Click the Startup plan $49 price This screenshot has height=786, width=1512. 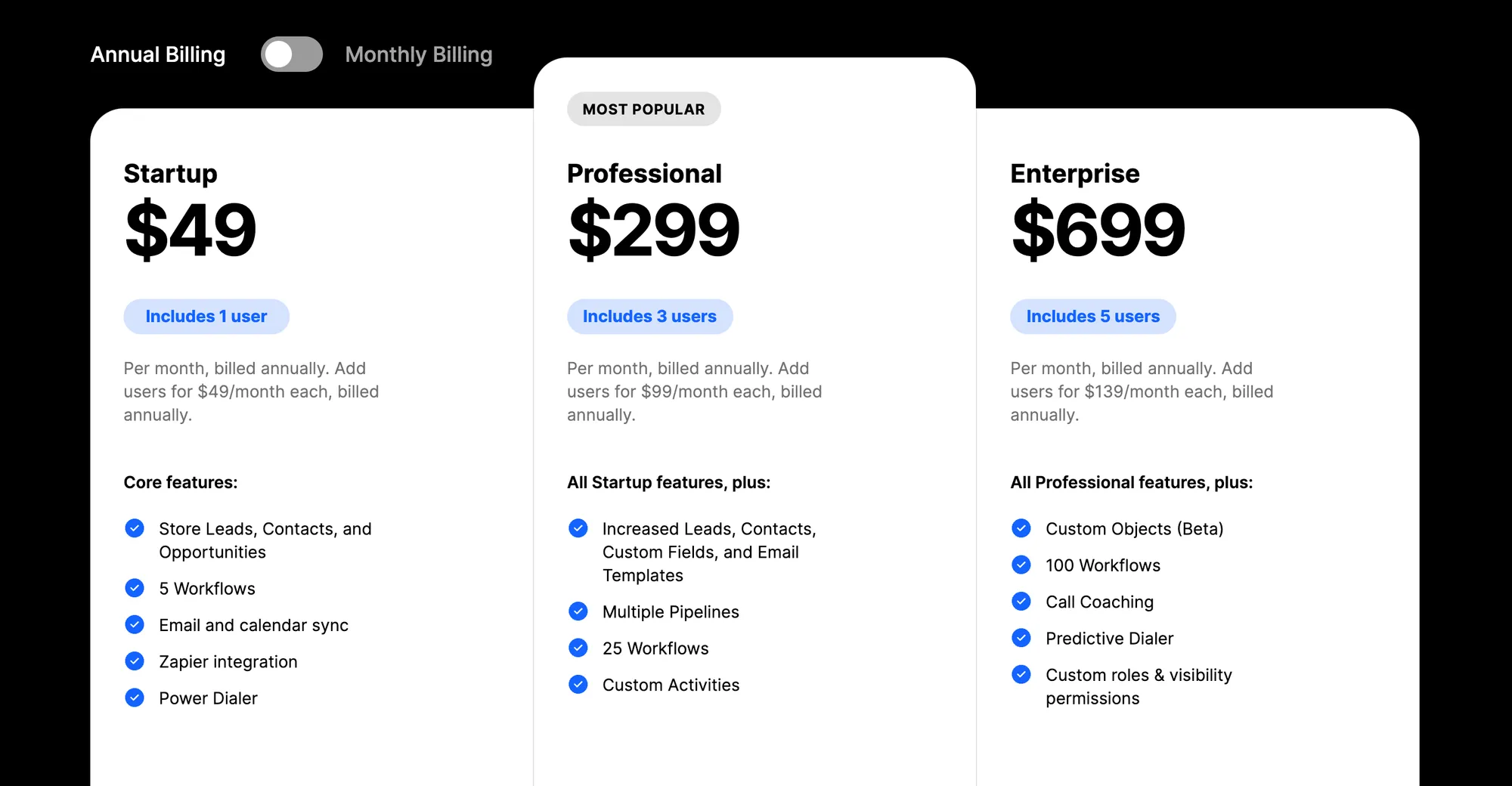[x=190, y=229]
